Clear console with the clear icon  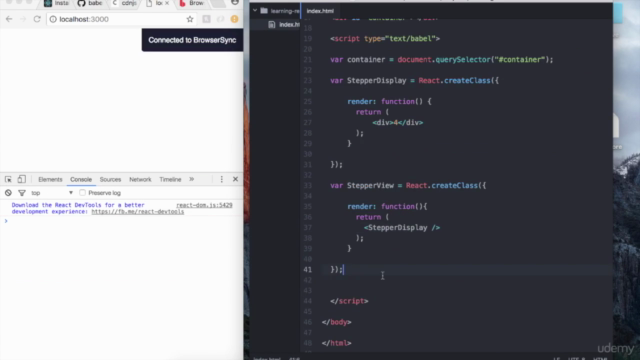coord(8,193)
